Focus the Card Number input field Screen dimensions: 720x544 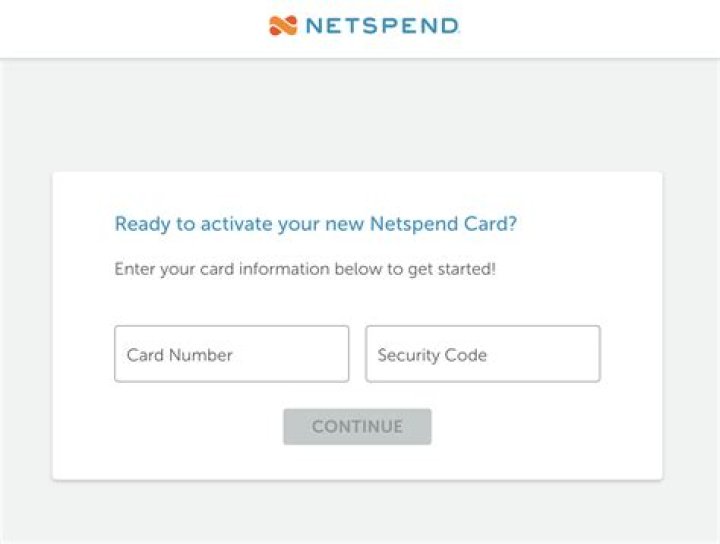(x=232, y=354)
